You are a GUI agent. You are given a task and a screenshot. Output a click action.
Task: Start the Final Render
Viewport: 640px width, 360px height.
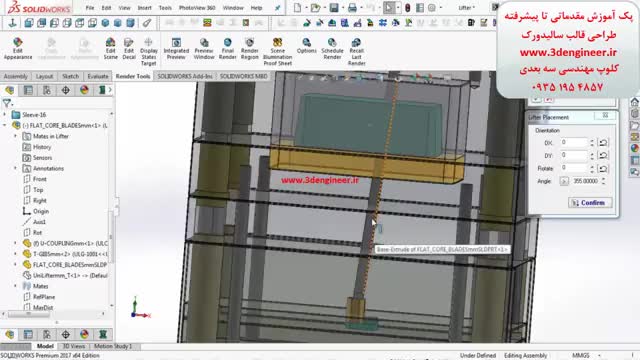(x=227, y=49)
